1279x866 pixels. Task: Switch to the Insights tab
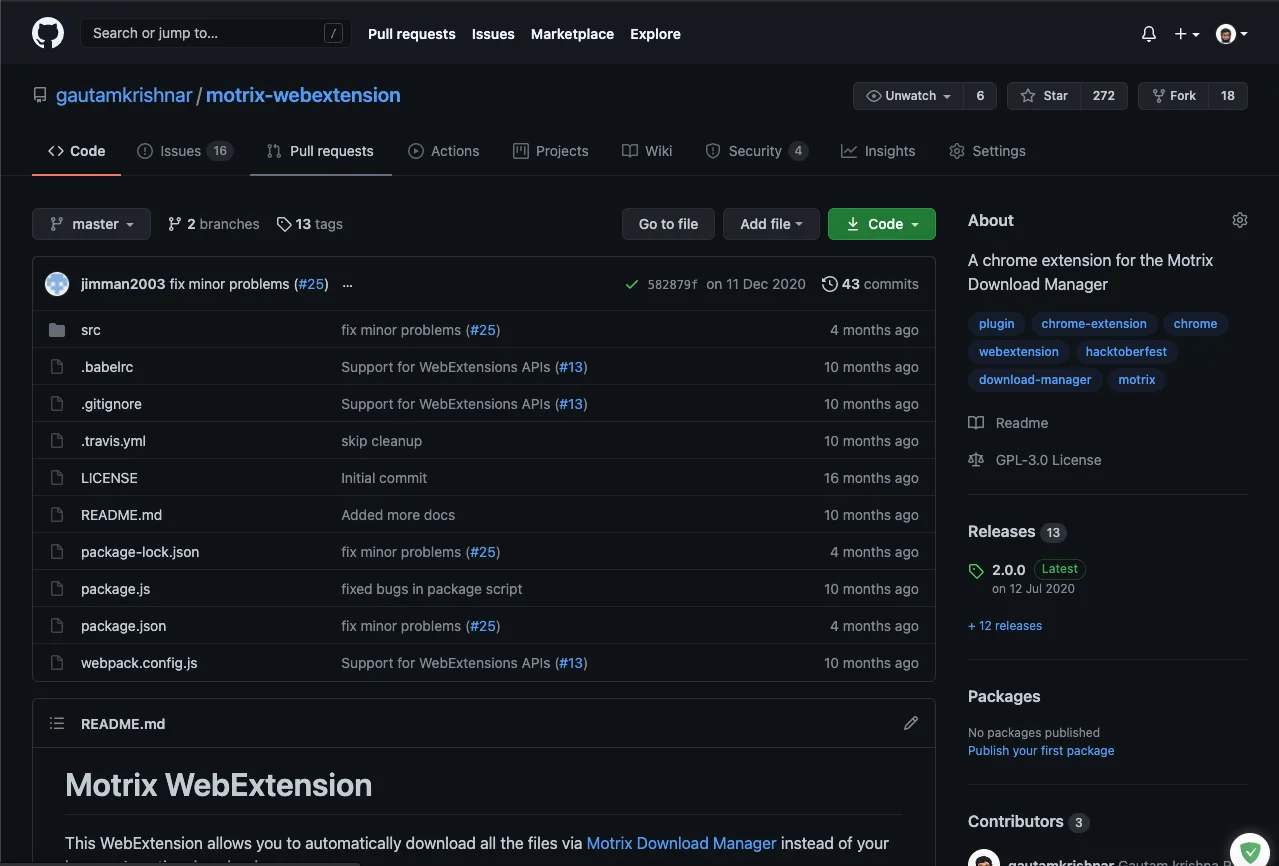[878, 151]
